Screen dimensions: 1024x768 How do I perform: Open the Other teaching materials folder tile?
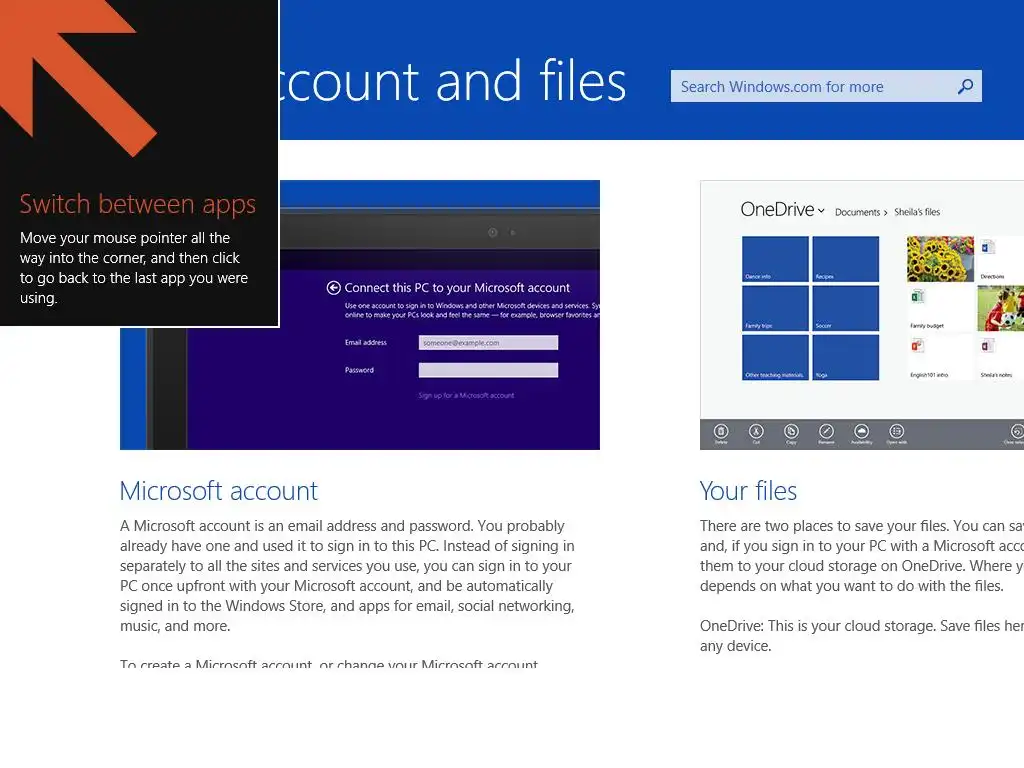pyautogui.click(x=775, y=358)
